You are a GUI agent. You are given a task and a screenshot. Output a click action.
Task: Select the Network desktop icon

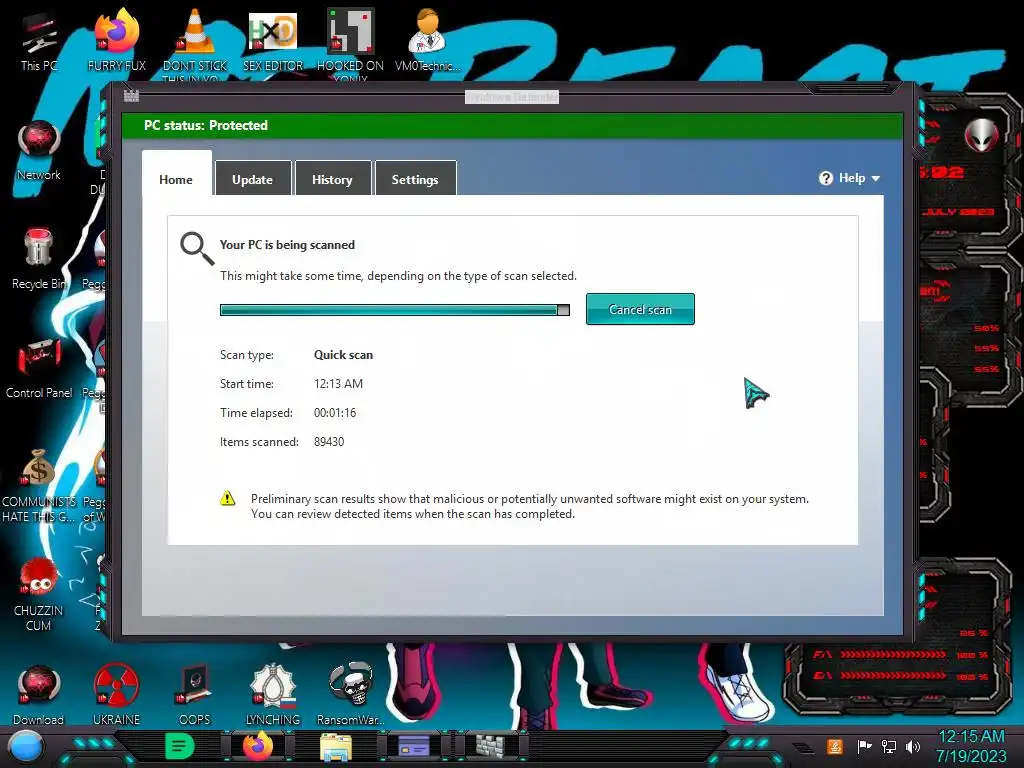click(x=39, y=150)
